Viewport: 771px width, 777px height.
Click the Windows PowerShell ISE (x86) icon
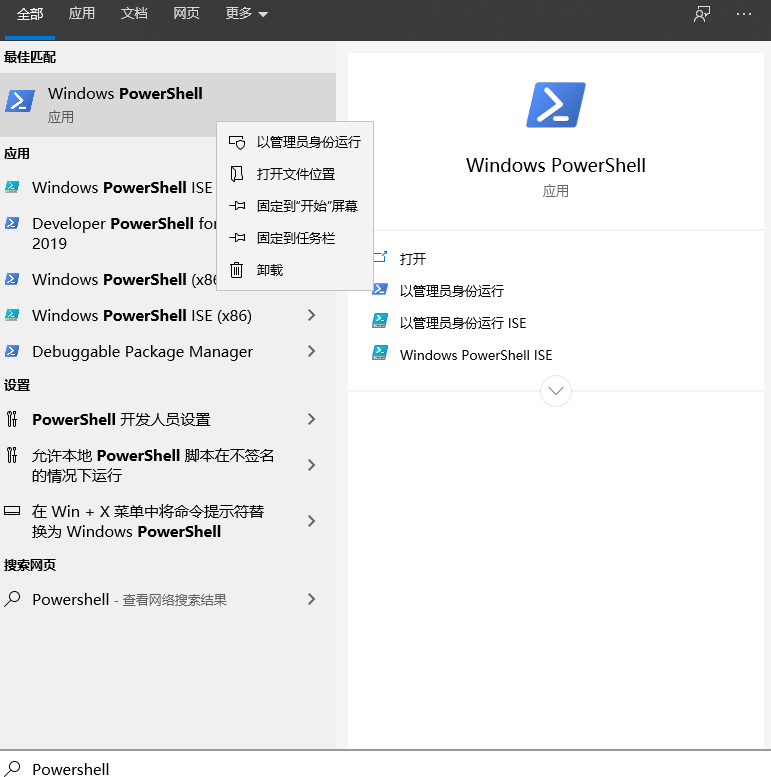pyautogui.click(x=12, y=315)
